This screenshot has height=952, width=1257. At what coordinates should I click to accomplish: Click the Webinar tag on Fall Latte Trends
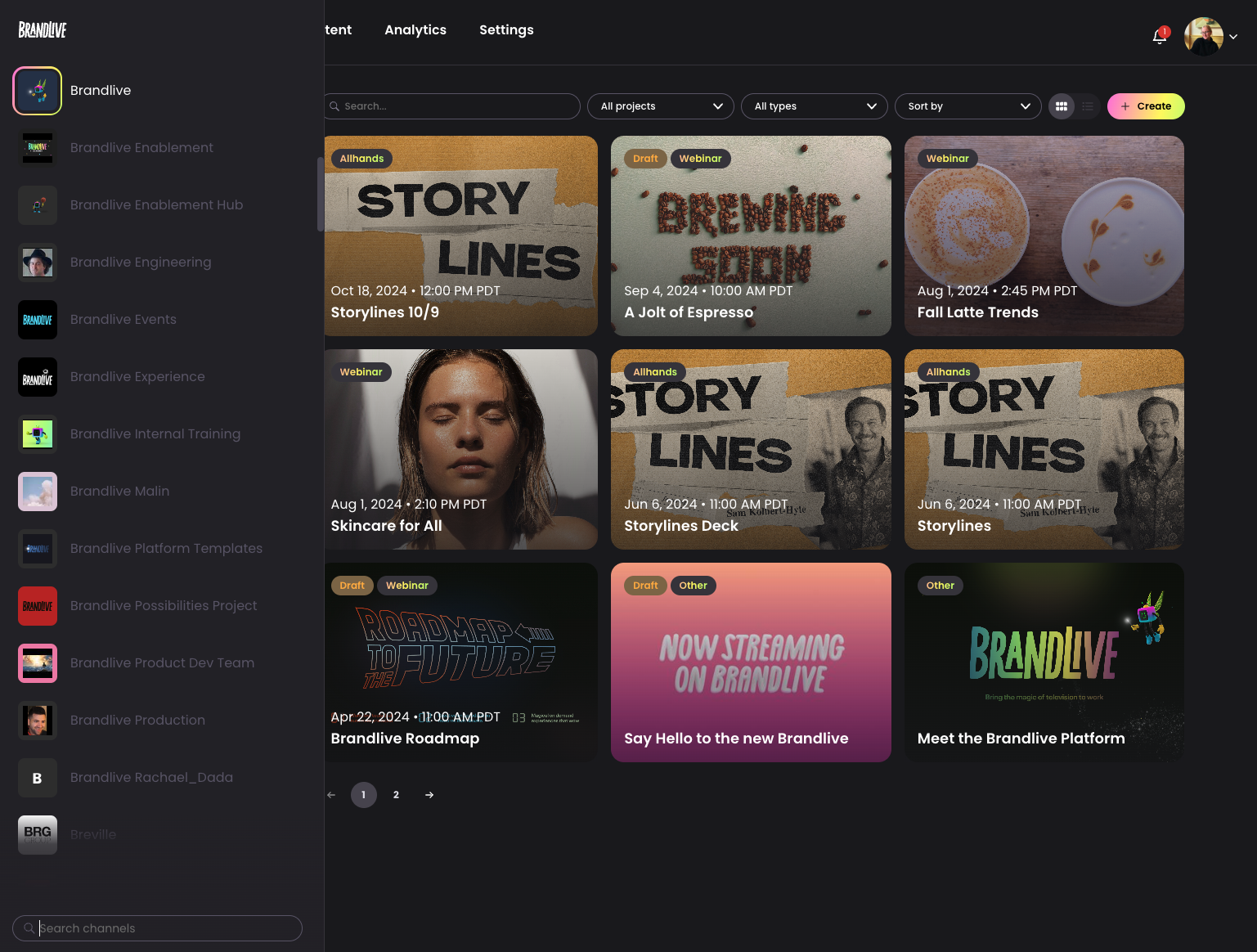947,159
